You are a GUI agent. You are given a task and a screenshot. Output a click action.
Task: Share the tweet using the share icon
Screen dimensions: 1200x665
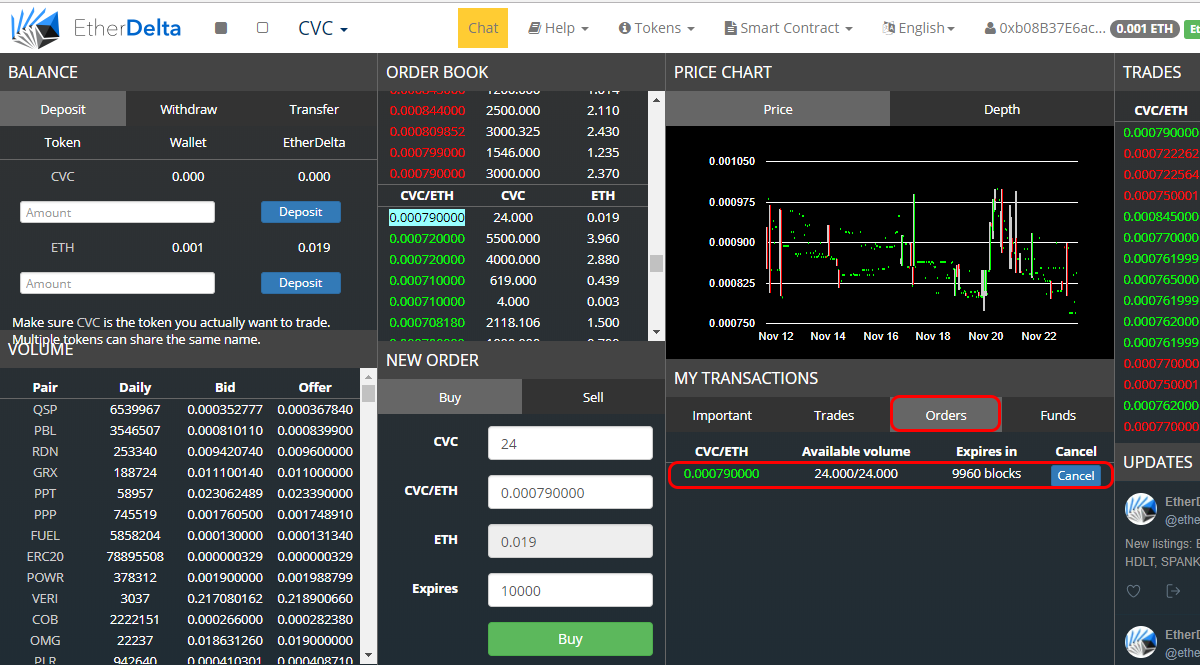click(1173, 591)
